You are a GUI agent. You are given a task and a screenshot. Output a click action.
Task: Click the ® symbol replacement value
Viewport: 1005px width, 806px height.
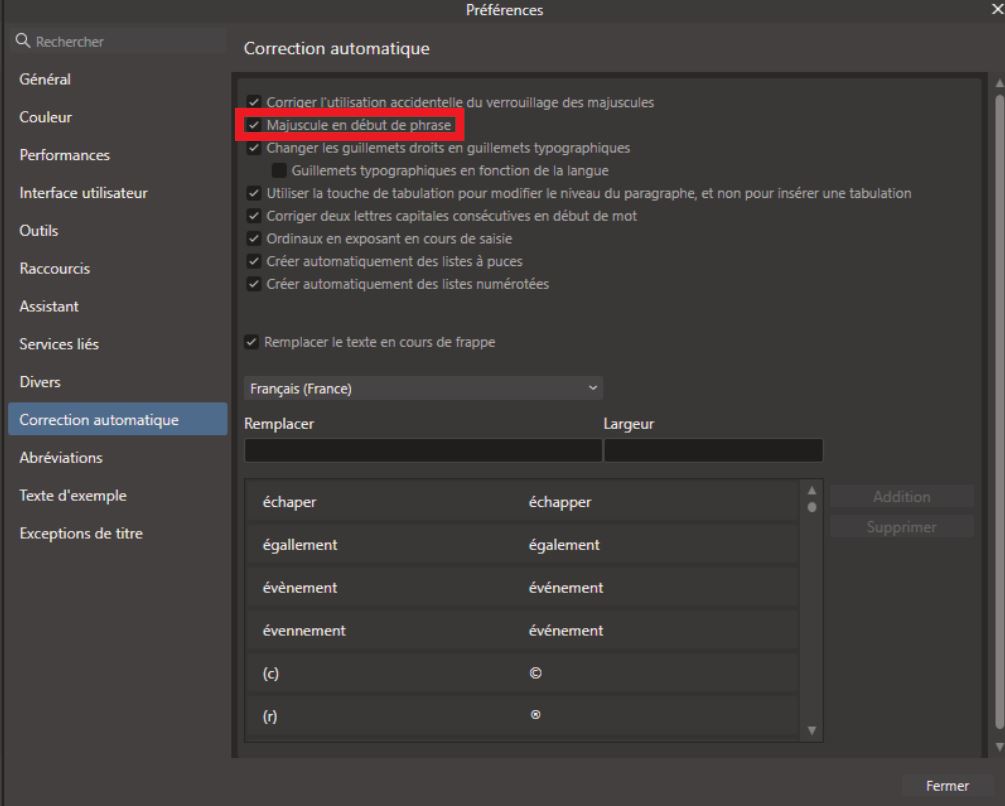[x=536, y=715]
